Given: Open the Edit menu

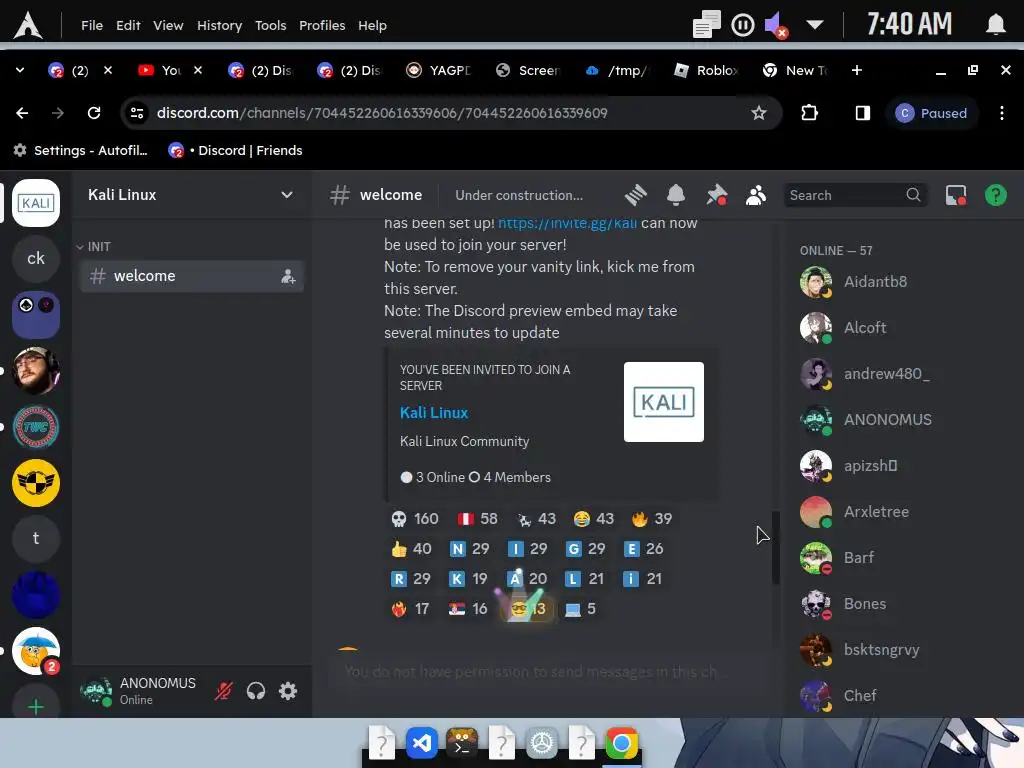Looking at the screenshot, I should click(x=128, y=25).
